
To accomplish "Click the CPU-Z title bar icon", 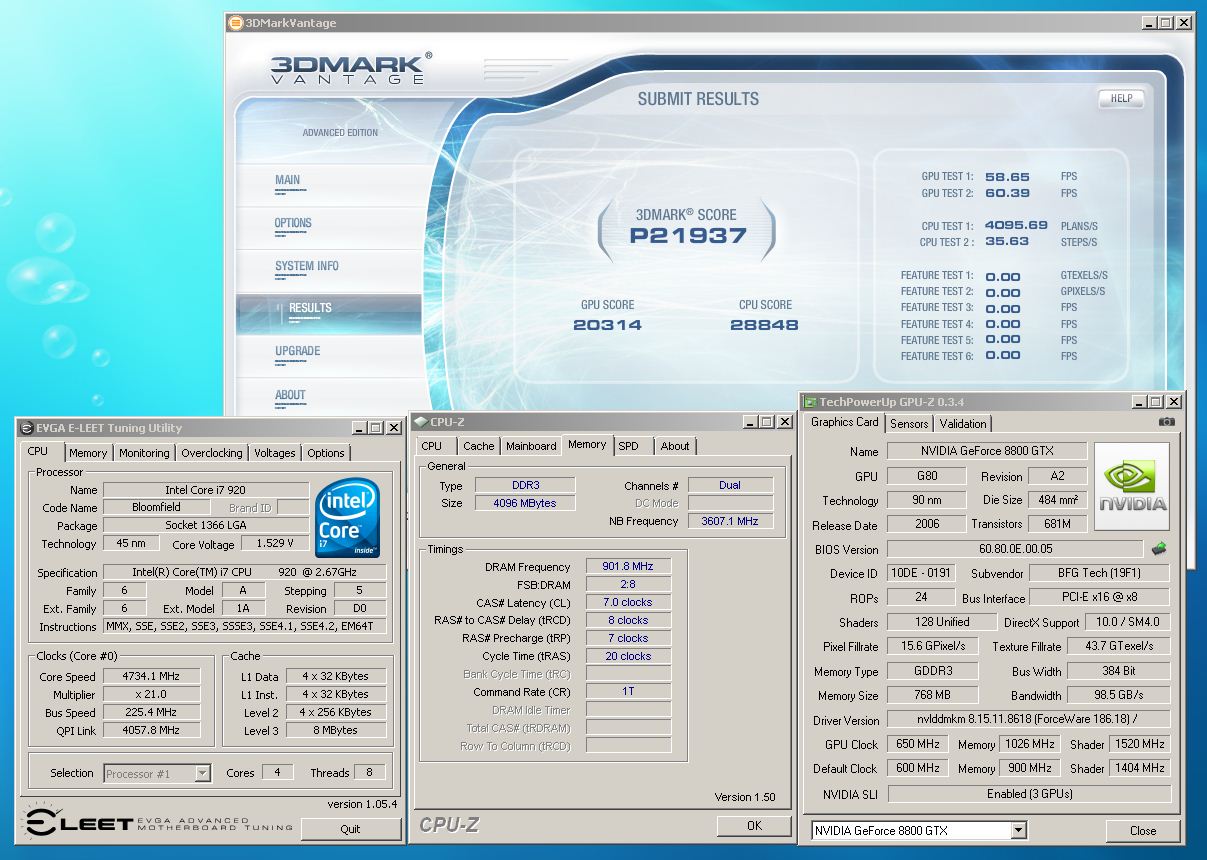I will (x=421, y=422).
